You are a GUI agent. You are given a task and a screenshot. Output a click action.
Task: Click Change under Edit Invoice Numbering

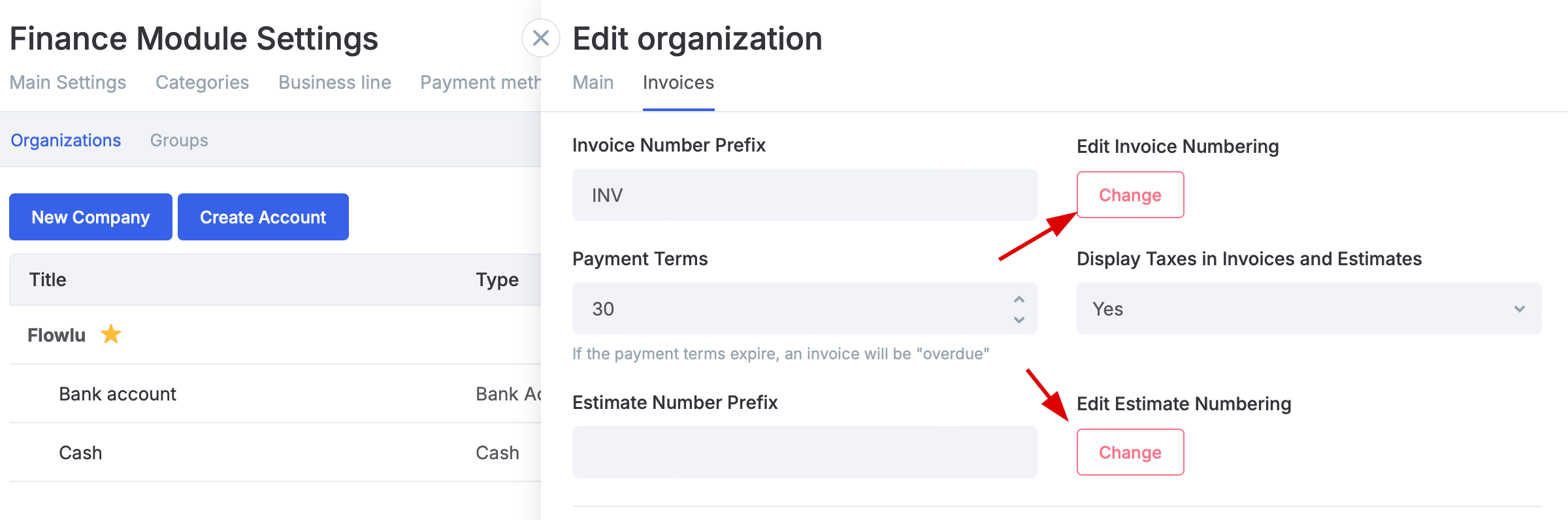1130,195
